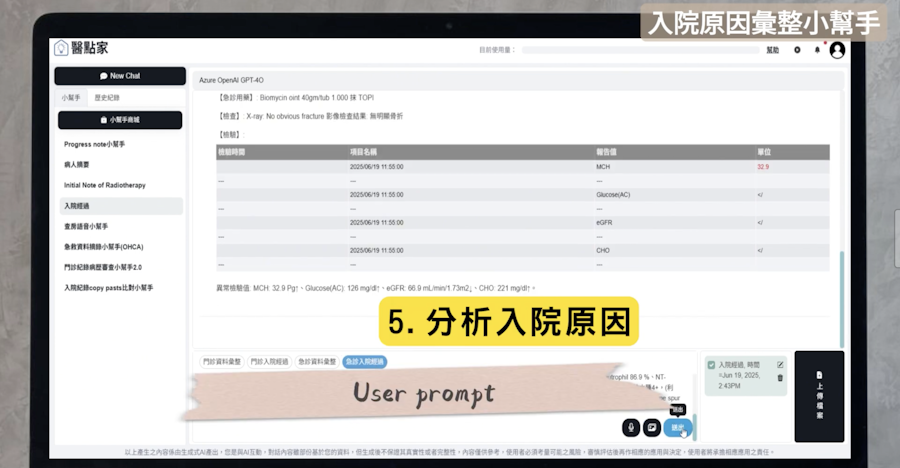Select the 門診資料彙整 prompt chip
The image size is (900, 468).
coord(221,361)
